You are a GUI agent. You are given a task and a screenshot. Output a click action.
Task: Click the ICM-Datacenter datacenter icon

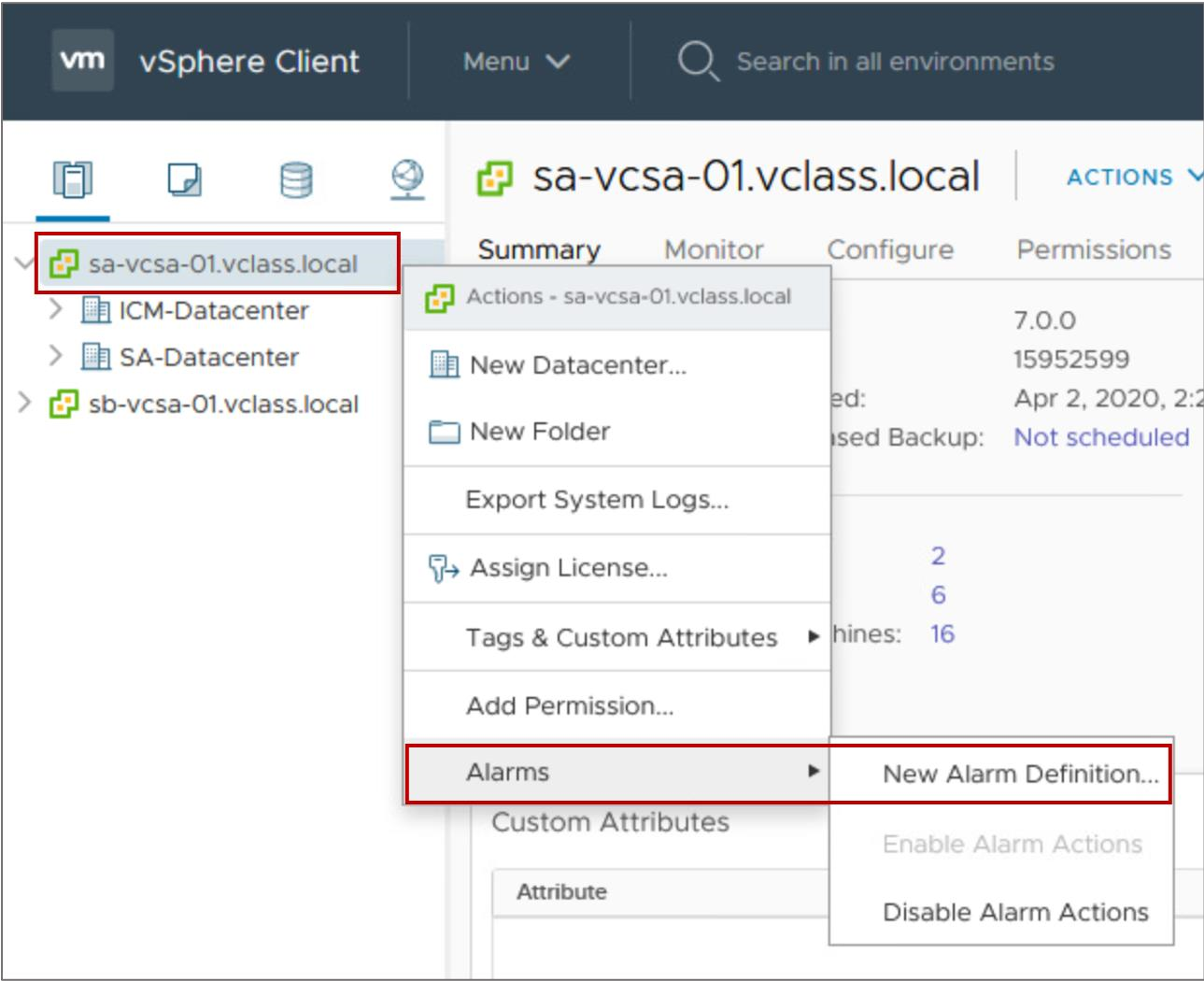pyautogui.click(x=95, y=309)
